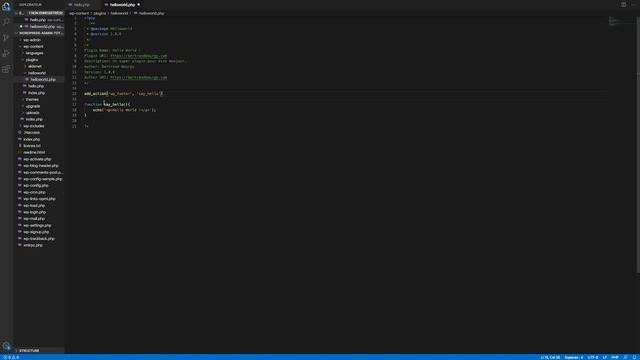Open wp-blog-header.php in the file tree
The width and height of the screenshot is (640, 360).
tap(41, 166)
